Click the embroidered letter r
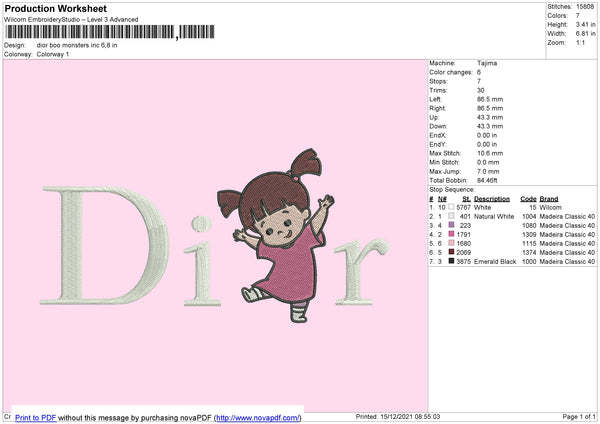Viewport: 600px width, 424px height. (x=361, y=272)
